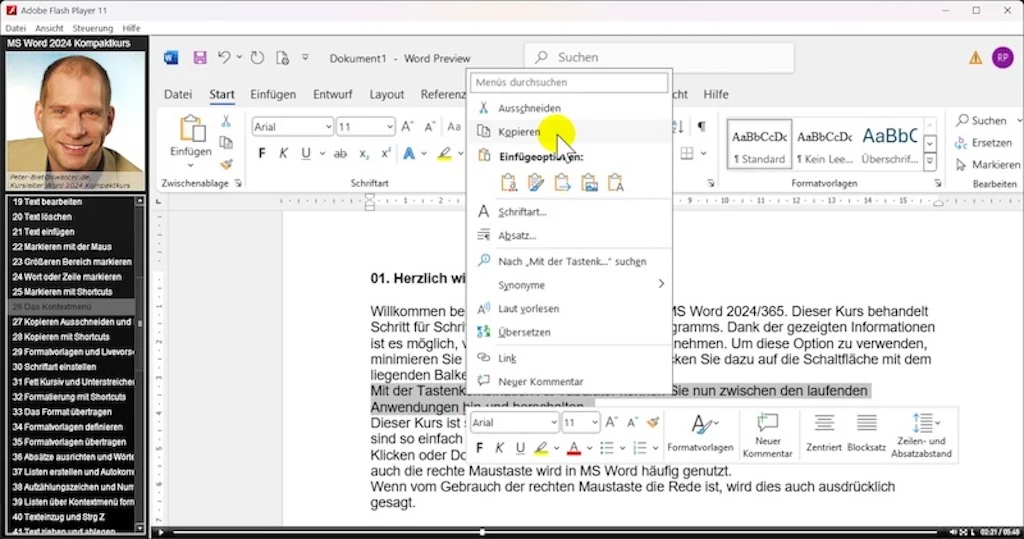Click bullets list icon in mini toolbar
This screenshot has height=539, width=1024.
tap(607, 448)
